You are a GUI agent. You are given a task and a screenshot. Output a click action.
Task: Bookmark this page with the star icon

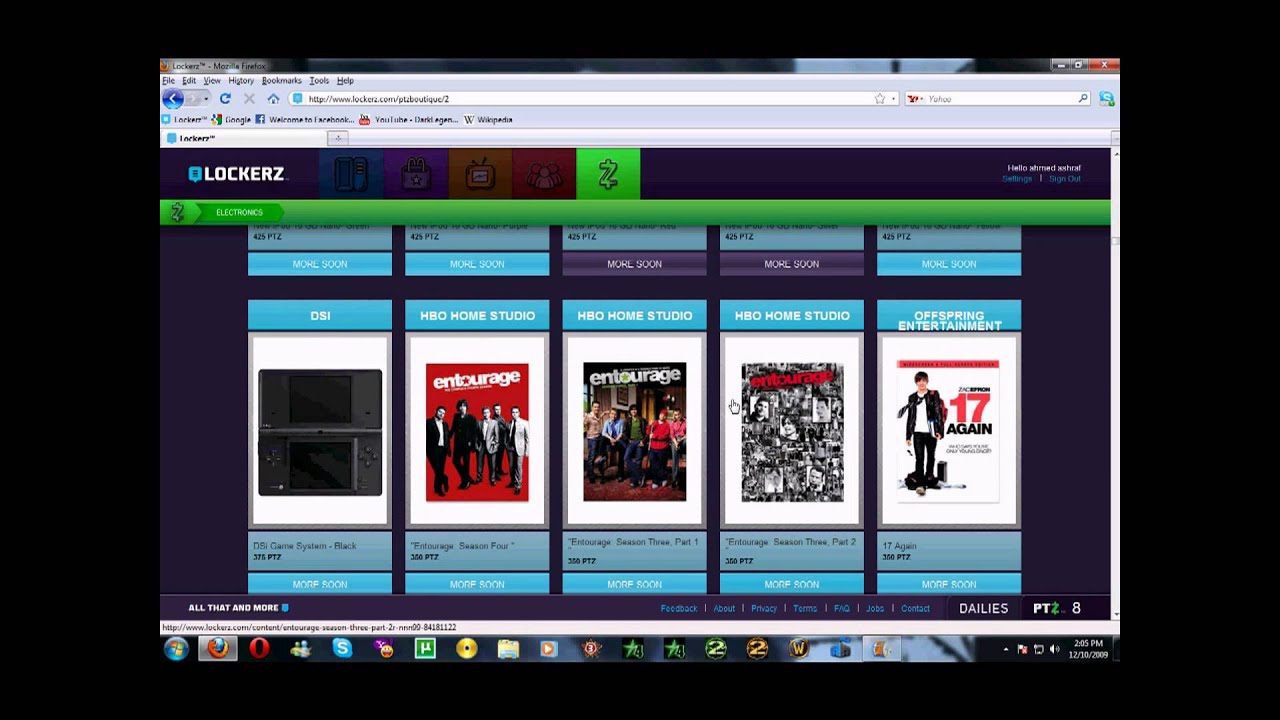879,99
